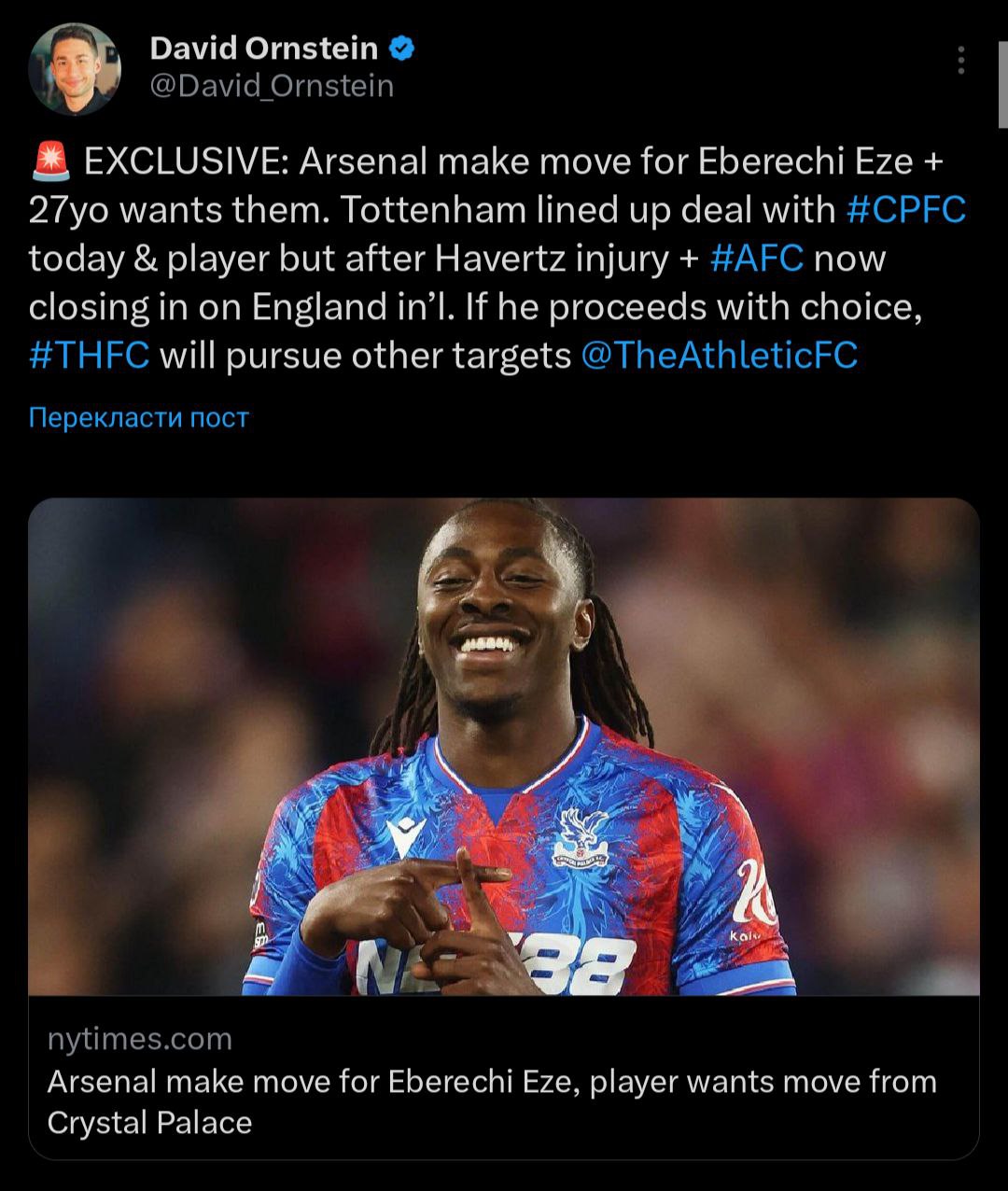Open the article preview photo
Image resolution: width=1008 pixels, height=1191 pixels.
pyautogui.click(x=504, y=746)
